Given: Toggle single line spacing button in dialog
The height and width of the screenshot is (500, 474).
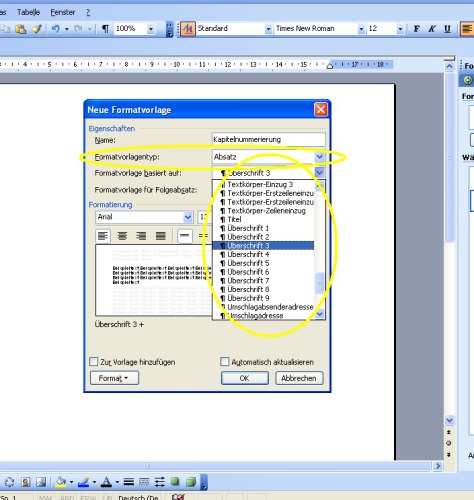Looking at the screenshot, I should click(x=184, y=236).
